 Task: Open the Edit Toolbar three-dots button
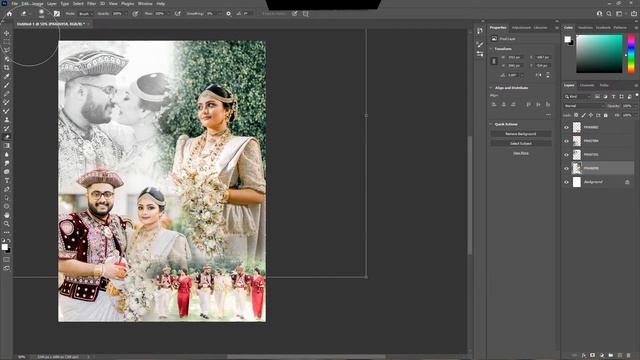pyautogui.click(x=7, y=232)
